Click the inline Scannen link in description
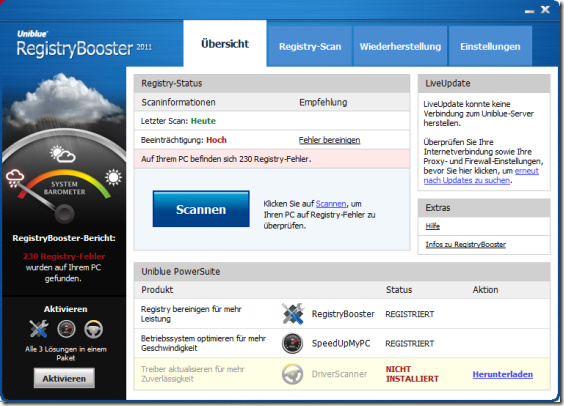This screenshot has height=406, width=564. (331, 204)
